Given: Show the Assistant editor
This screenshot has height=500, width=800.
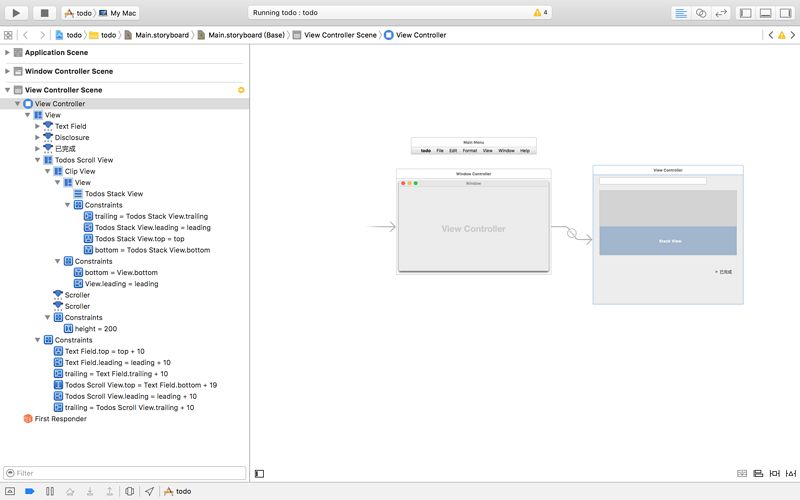Looking at the screenshot, I should (x=701, y=13).
